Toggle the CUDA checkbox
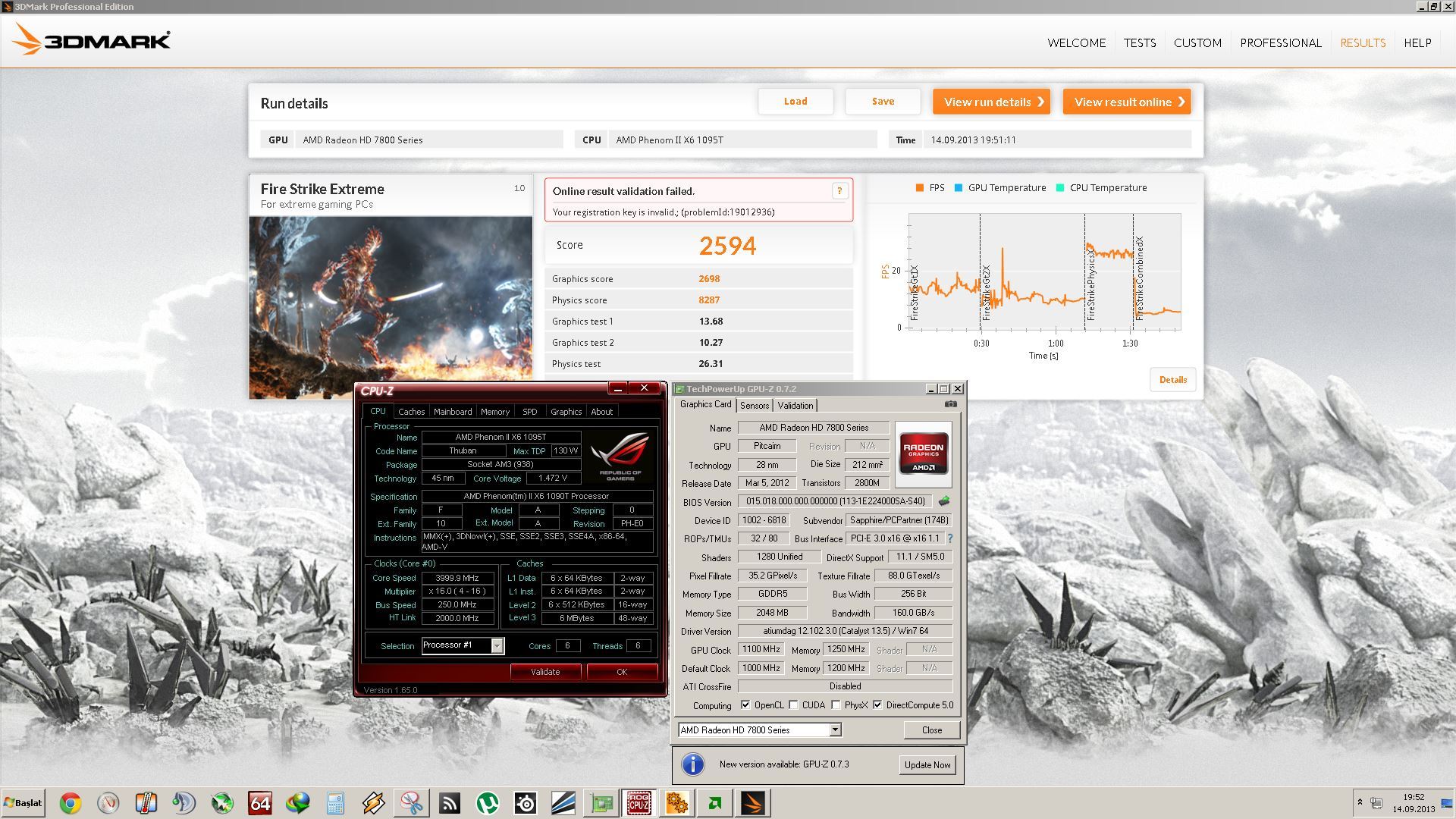Image resolution: width=1456 pixels, height=819 pixels. pyautogui.click(x=793, y=705)
